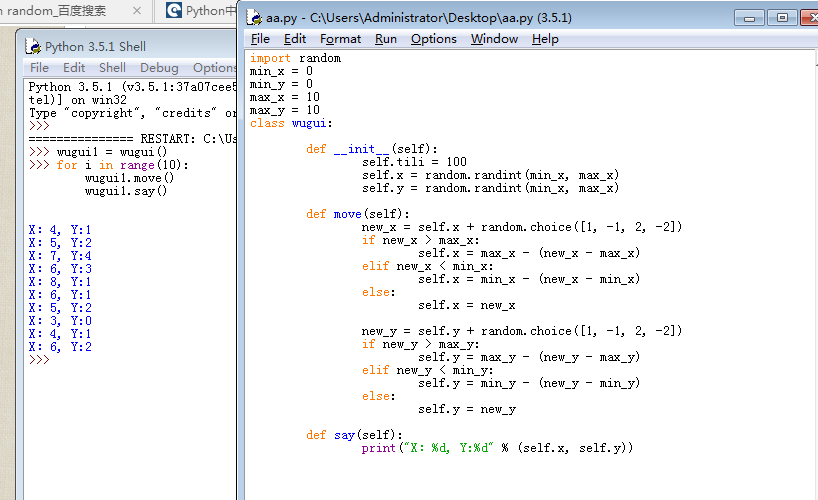This screenshot has width=818, height=500.
Task: Place cursor at the last shell >>> prompt
Action: (x=54, y=360)
